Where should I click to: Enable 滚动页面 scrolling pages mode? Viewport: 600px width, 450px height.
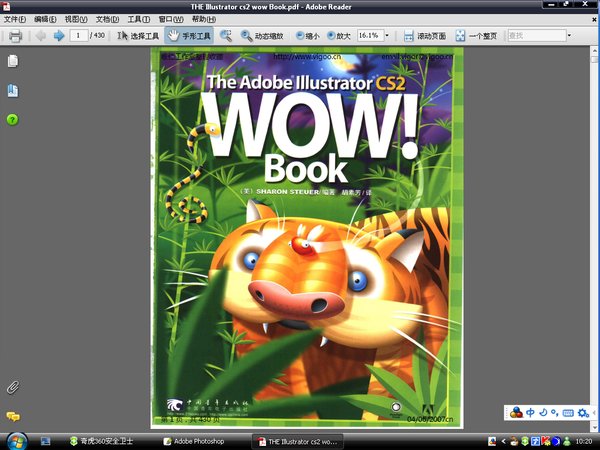point(425,36)
